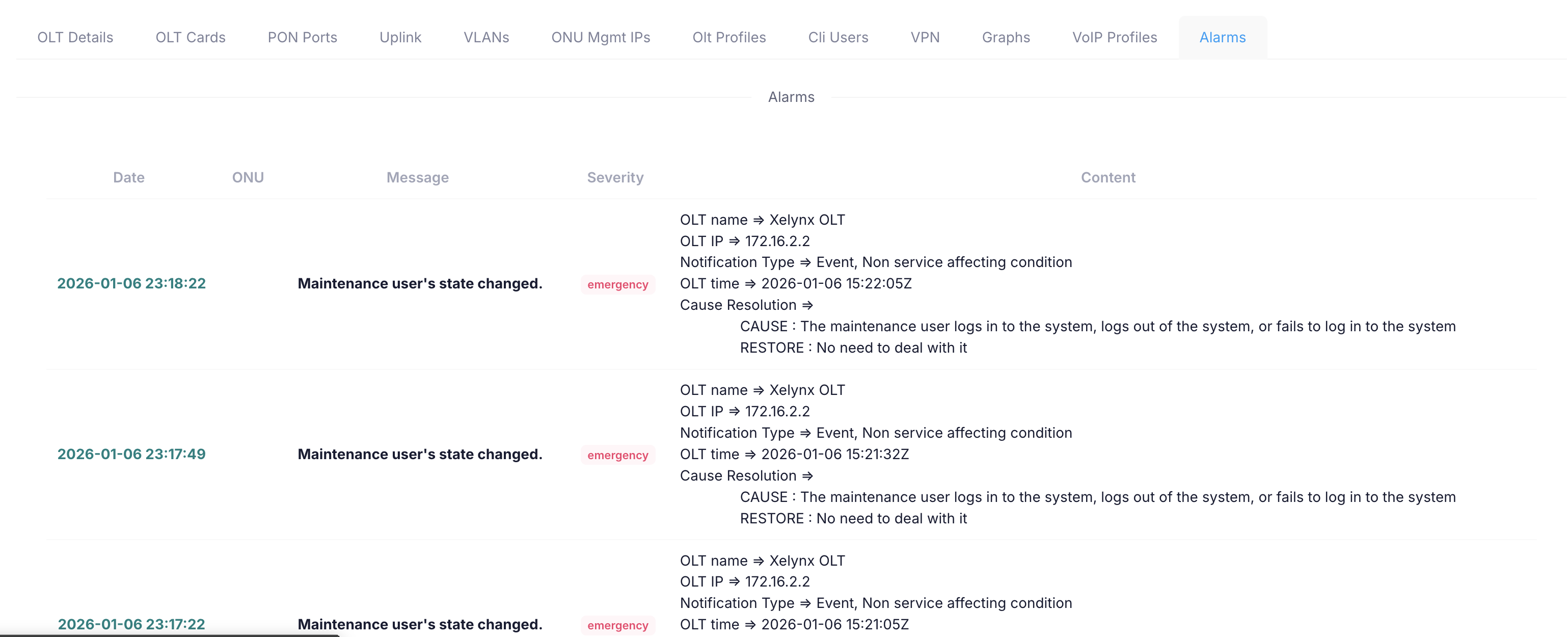Select the Uplink tab
The width and height of the screenshot is (1568, 637).
400,38
